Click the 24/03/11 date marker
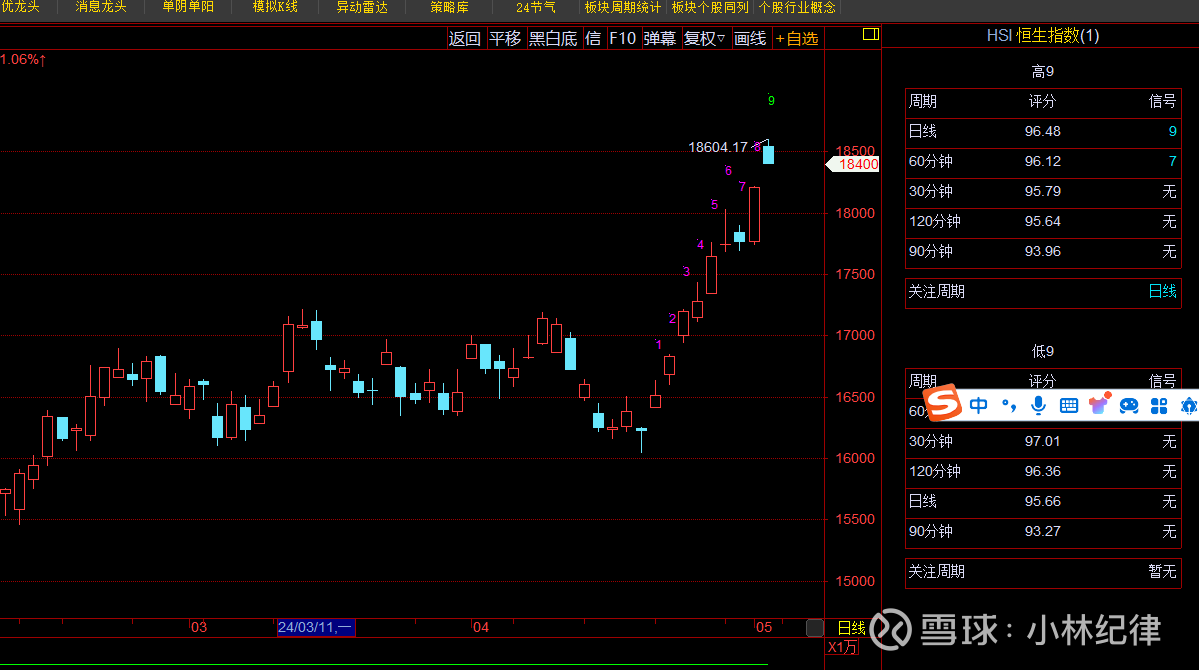This screenshot has height=670, width=1199. click(316, 627)
